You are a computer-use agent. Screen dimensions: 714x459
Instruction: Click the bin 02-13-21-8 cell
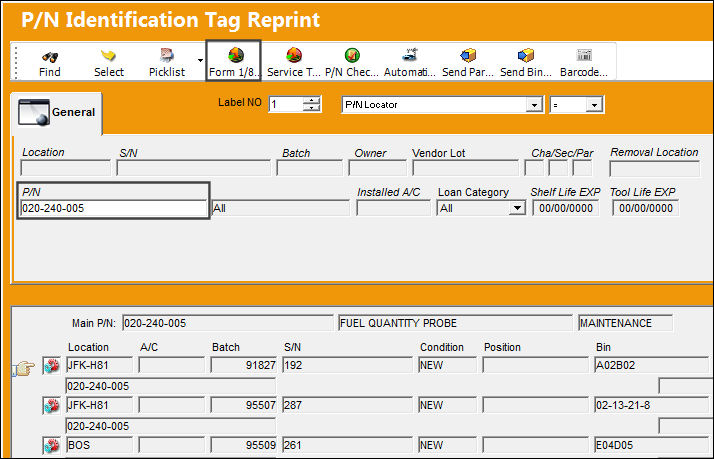[x=651, y=405]
